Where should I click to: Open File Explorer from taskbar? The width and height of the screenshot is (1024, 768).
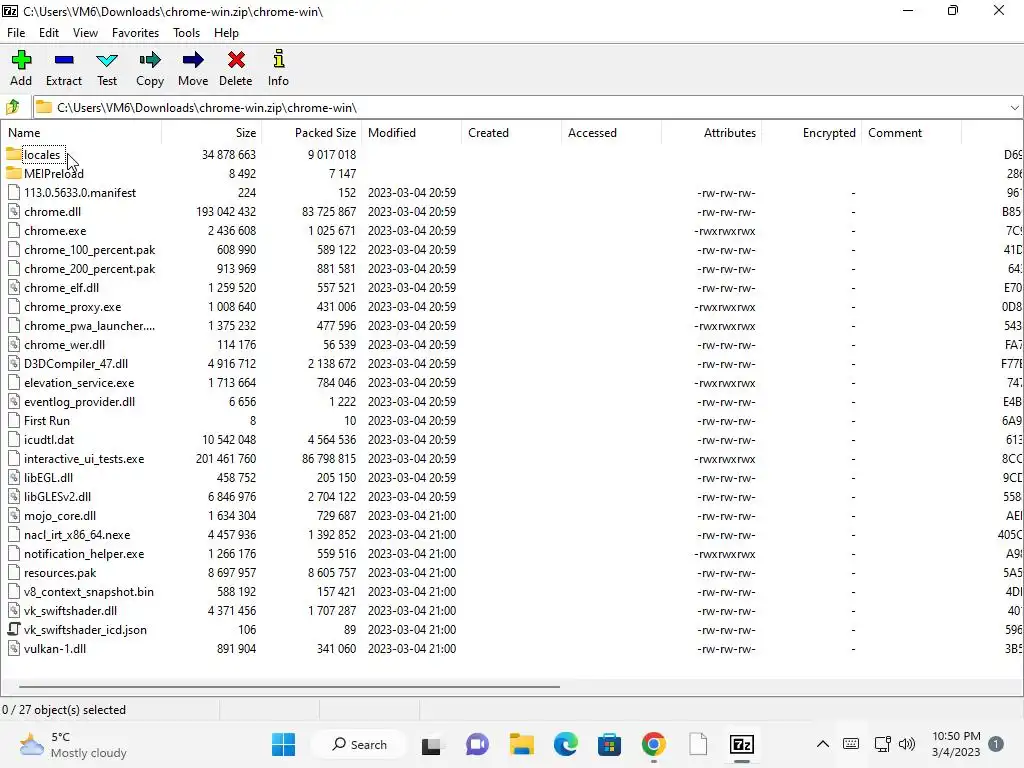pyautogui.click(x=522, y=744)
